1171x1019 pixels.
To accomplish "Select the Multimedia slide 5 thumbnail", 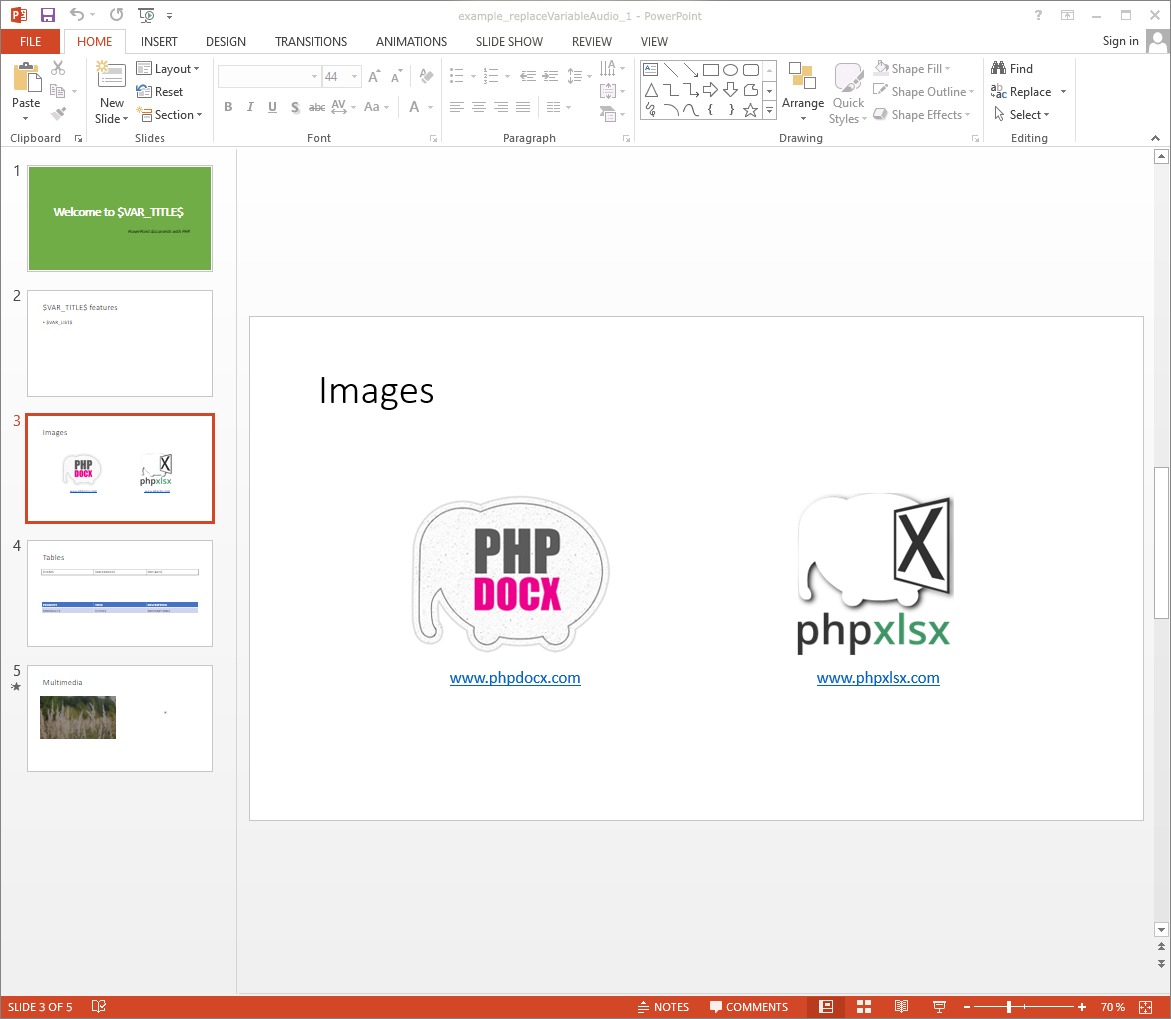I will (x=120, y=718).
